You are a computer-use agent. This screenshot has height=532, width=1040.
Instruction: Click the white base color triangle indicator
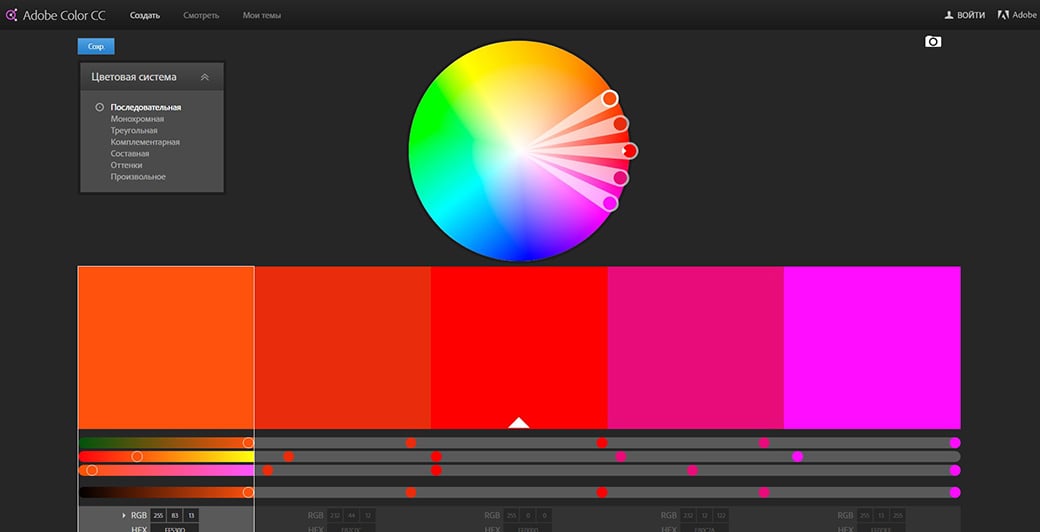point(518,422)
